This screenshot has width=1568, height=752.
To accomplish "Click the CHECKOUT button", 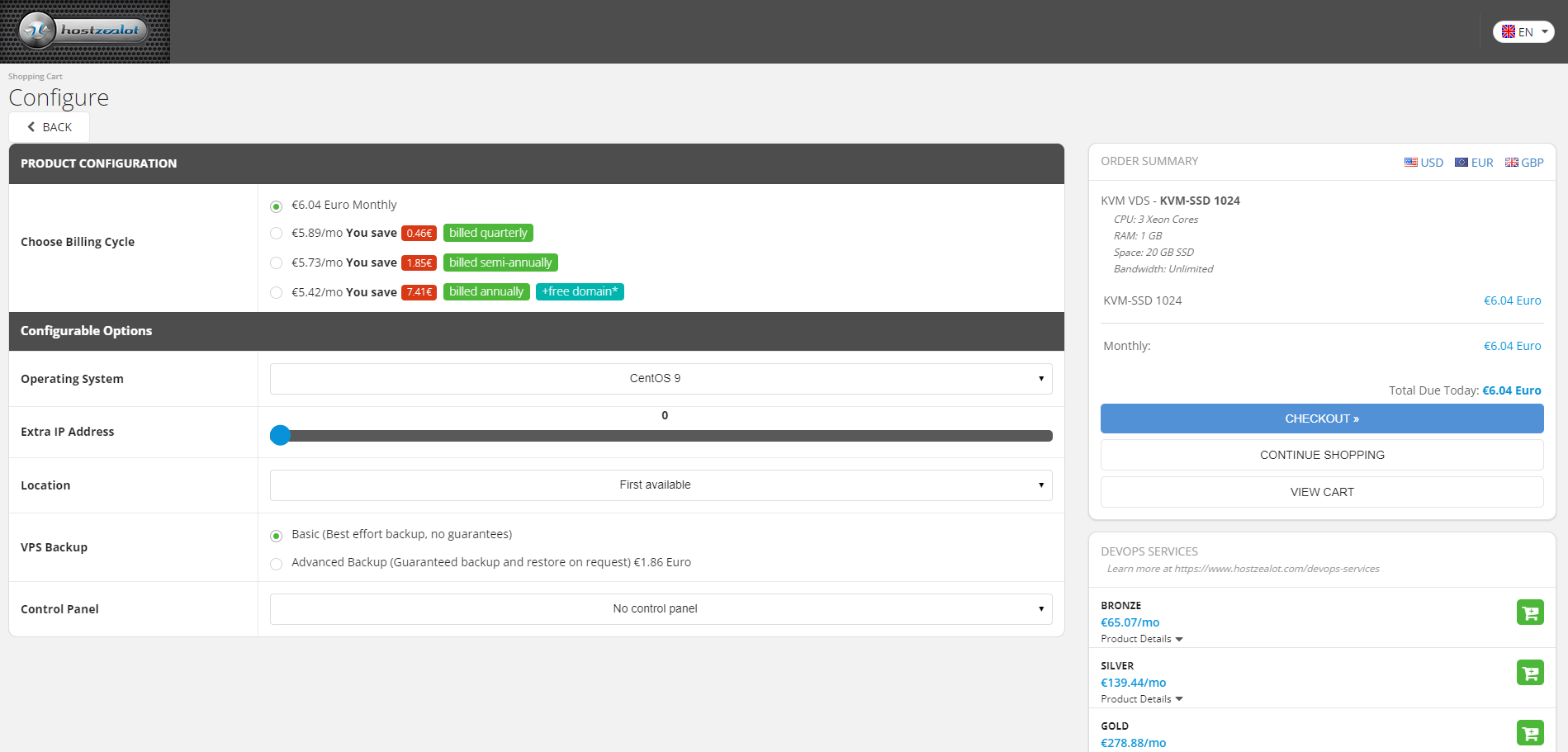I will coord(1322,419).
